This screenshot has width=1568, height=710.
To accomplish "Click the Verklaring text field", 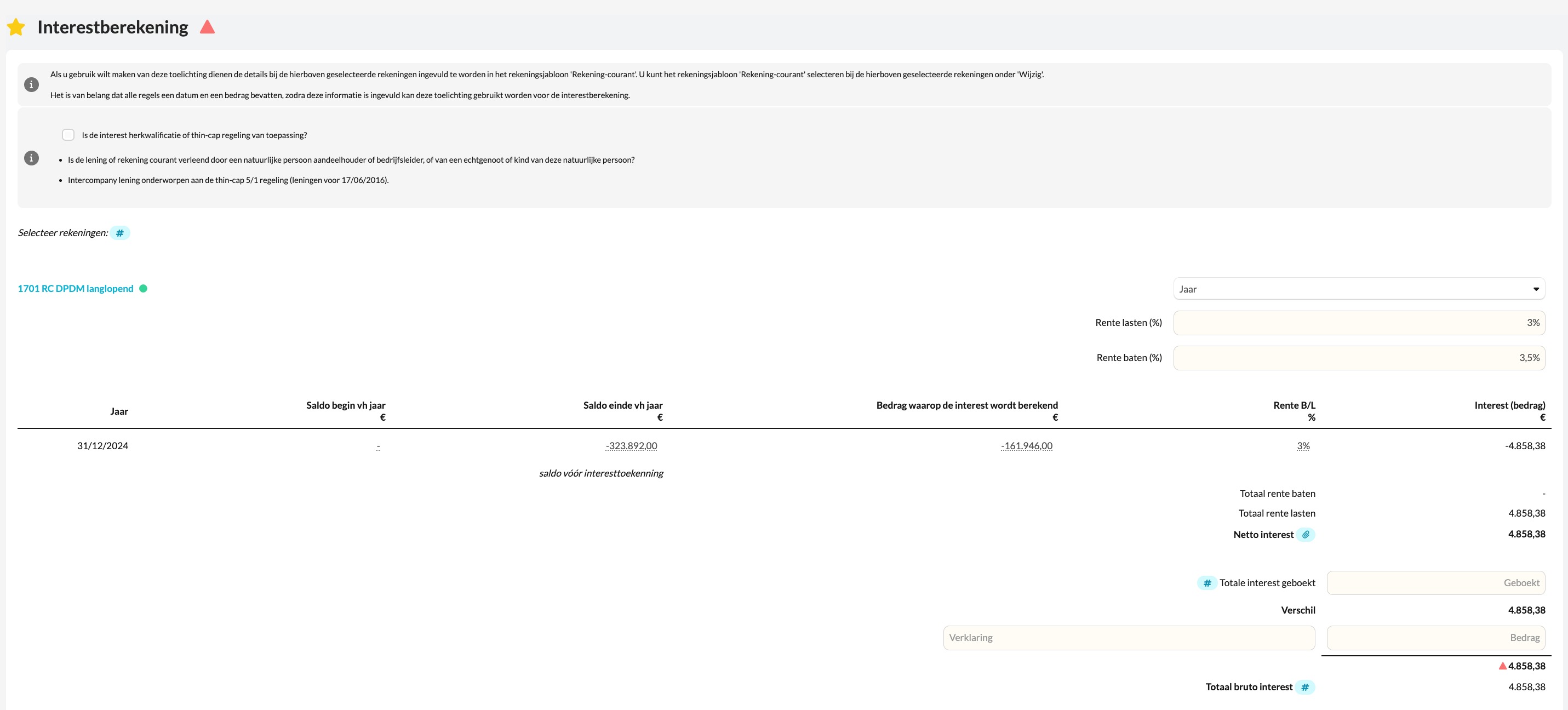I will pos(1129,638).
